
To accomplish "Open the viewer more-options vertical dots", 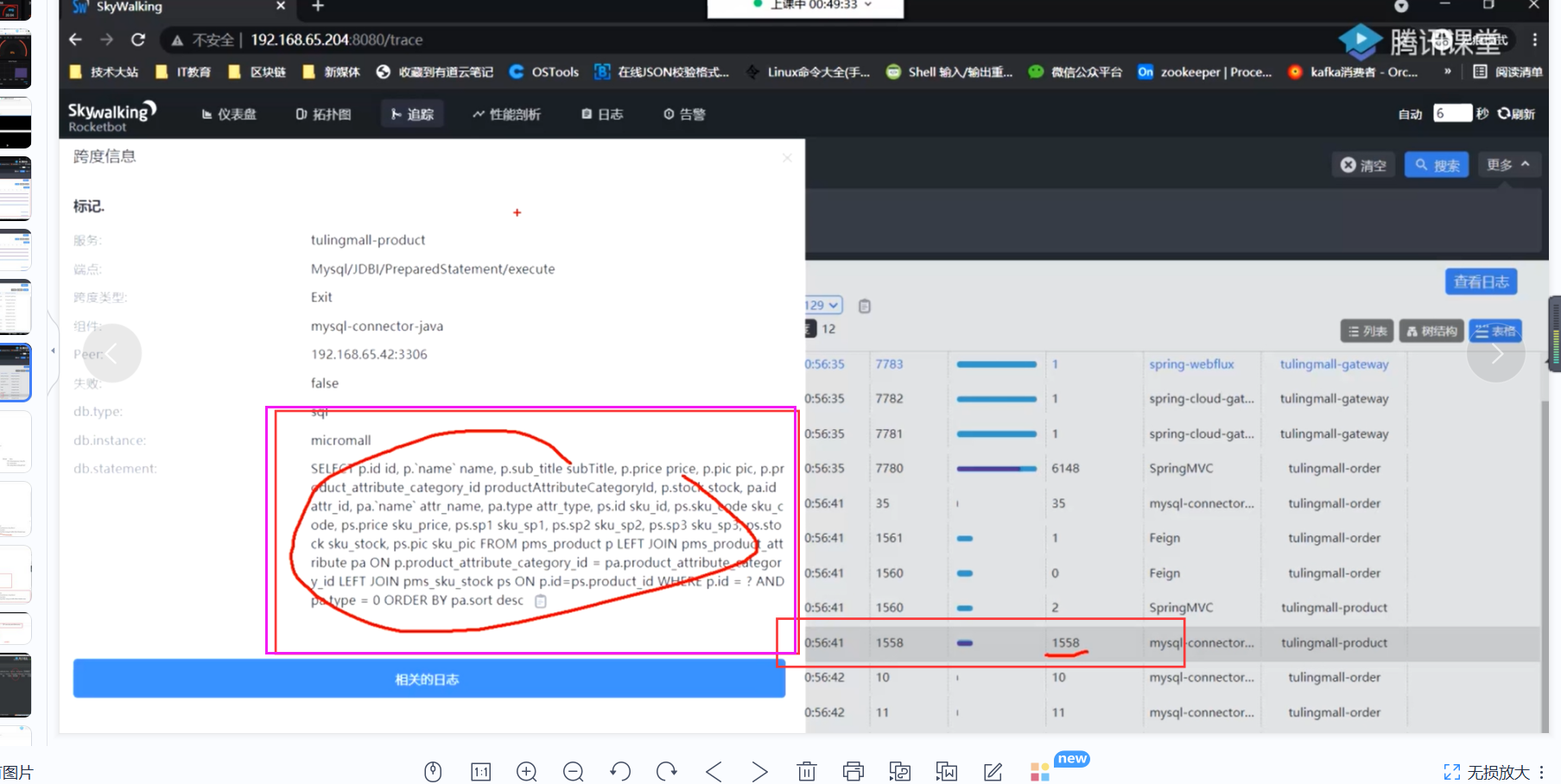I will (x=1541, y=772).
